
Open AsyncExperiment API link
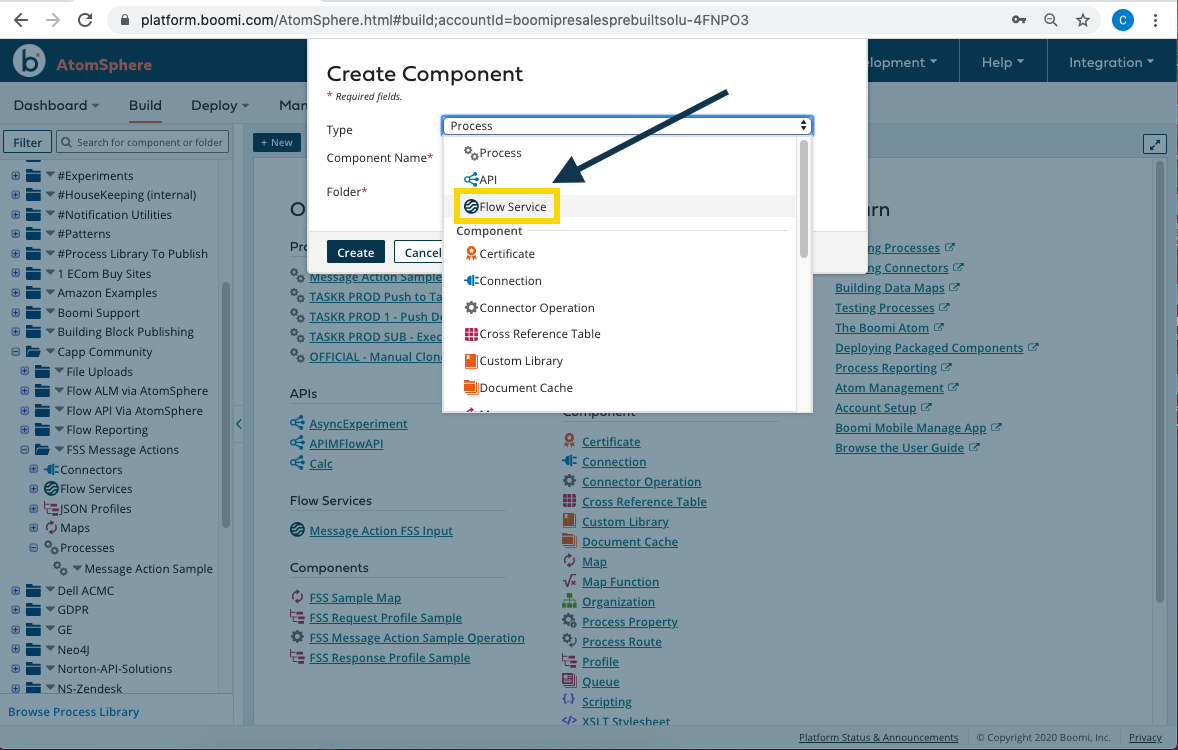pos(358,424)
